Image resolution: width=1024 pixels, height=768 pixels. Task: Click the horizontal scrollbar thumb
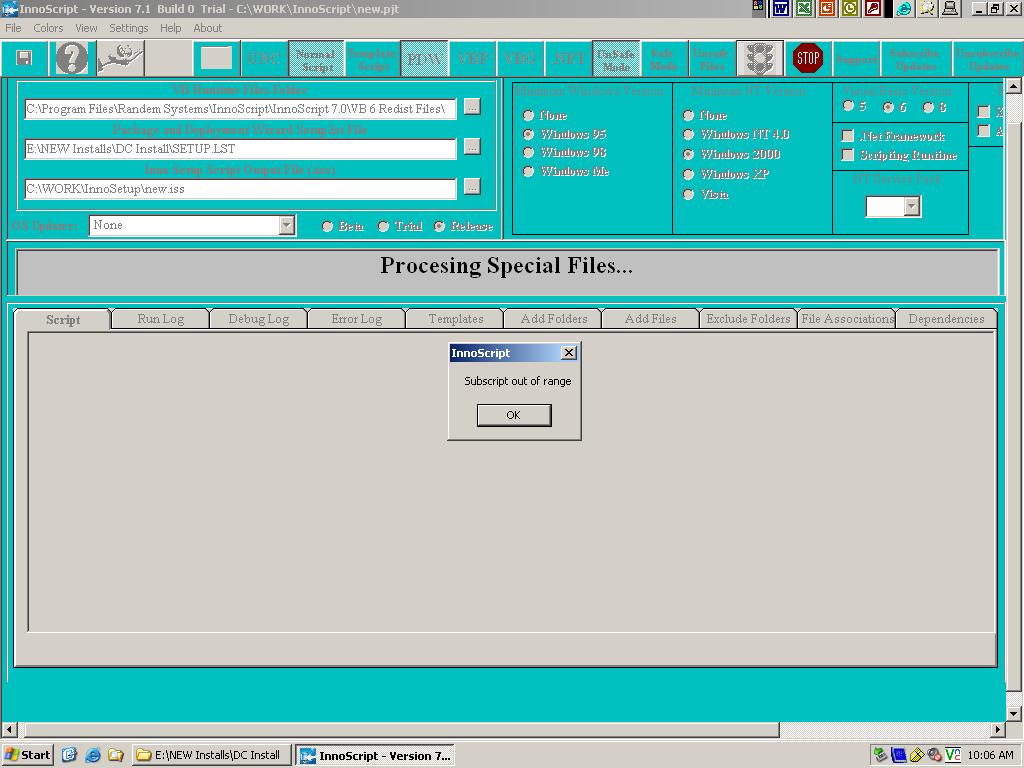point(401,729)
